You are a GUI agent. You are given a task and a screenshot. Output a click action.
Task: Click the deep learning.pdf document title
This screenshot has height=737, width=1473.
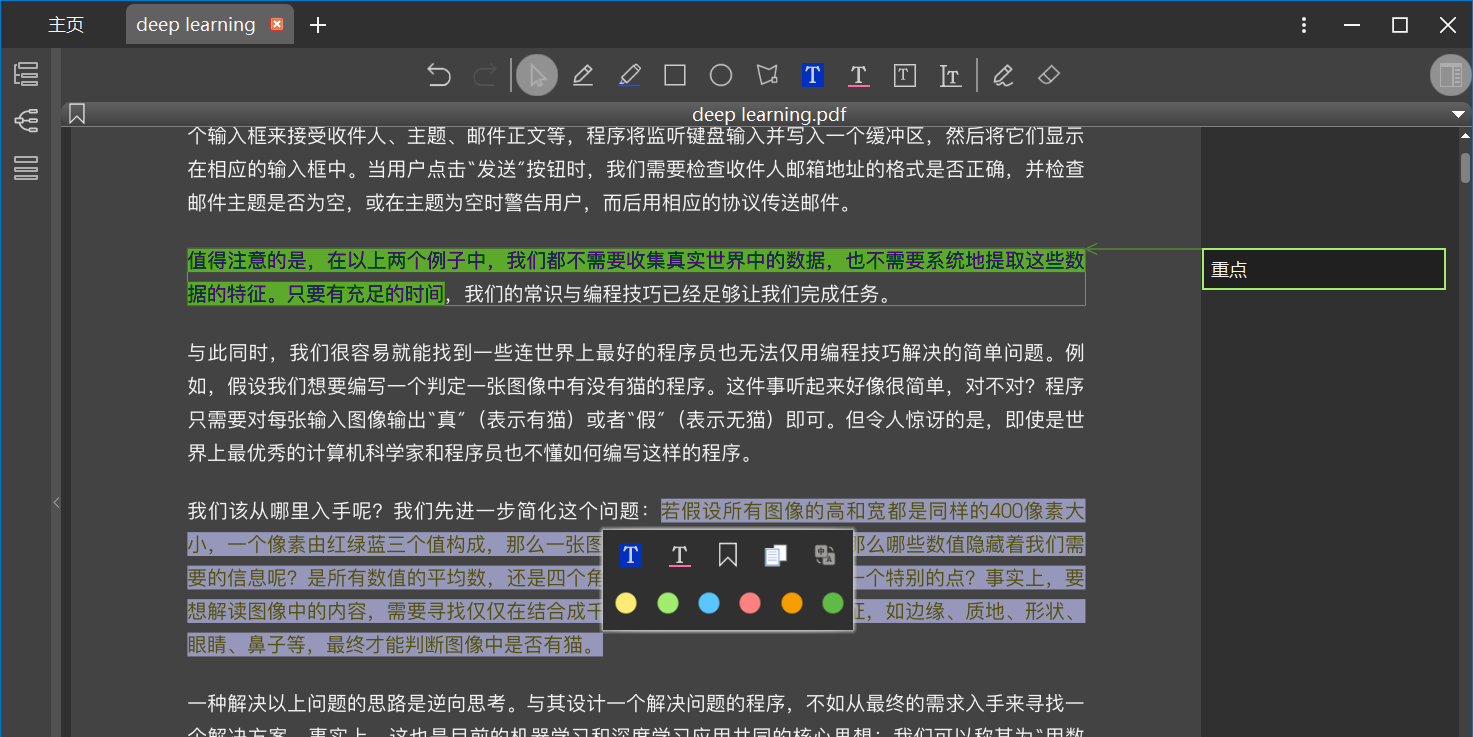[769, 115]
